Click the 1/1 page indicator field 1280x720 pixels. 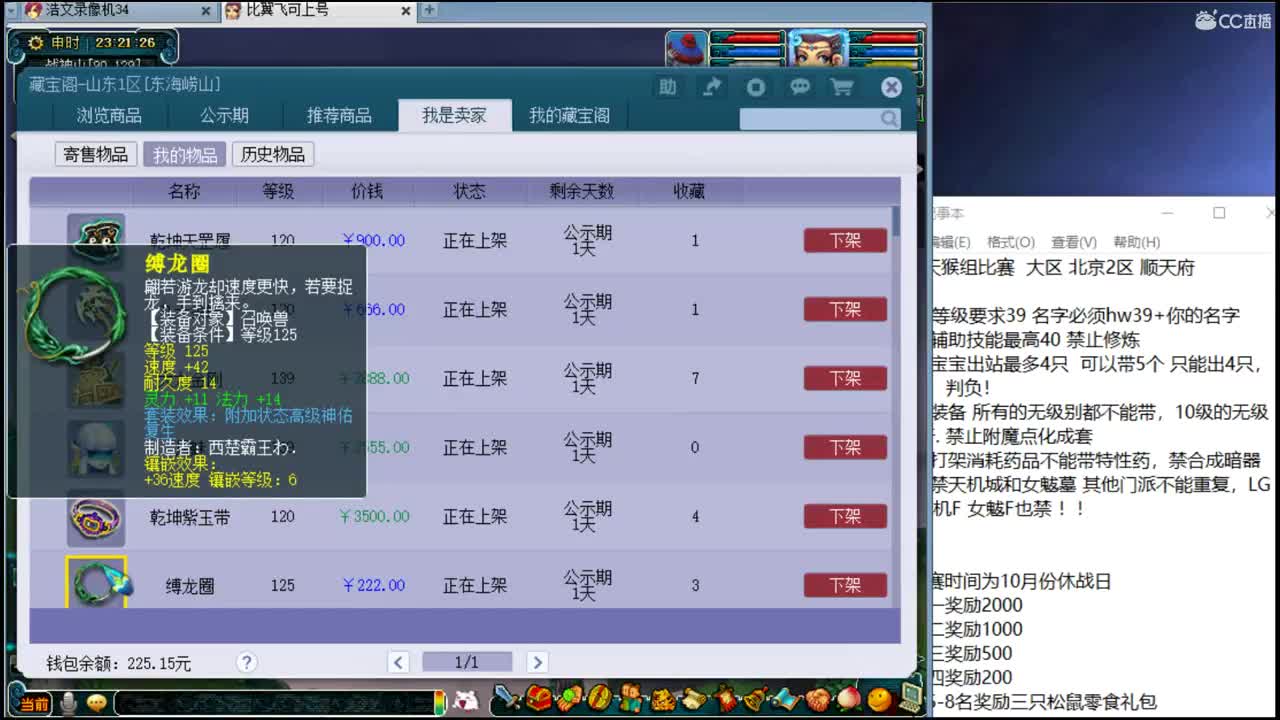(x=467, y=662)
